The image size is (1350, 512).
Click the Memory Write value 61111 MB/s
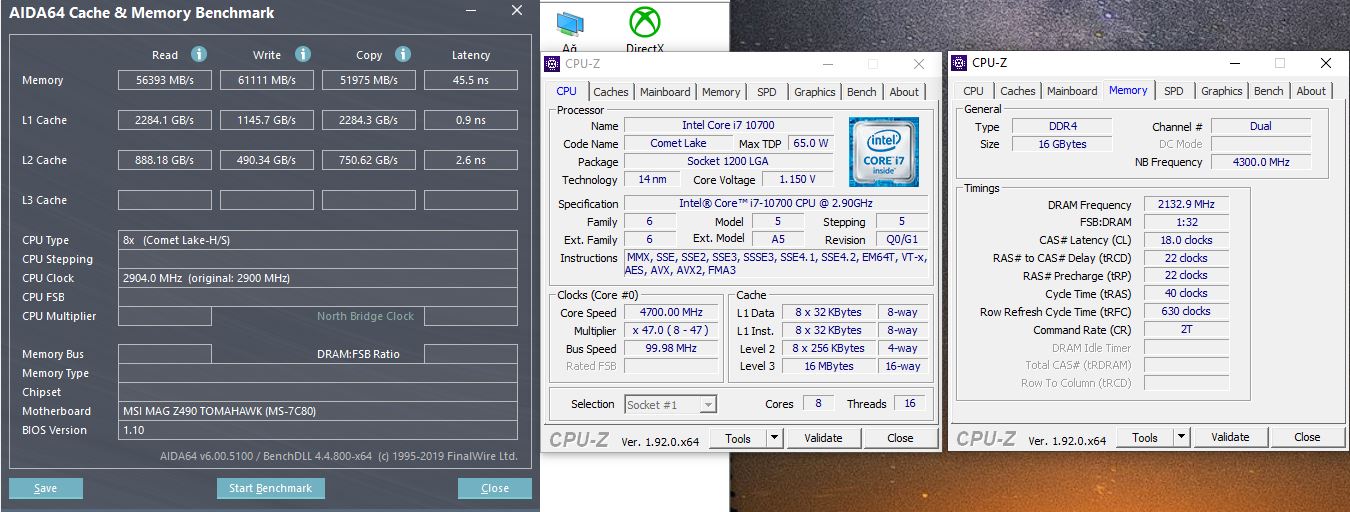[x=267, y=80]
